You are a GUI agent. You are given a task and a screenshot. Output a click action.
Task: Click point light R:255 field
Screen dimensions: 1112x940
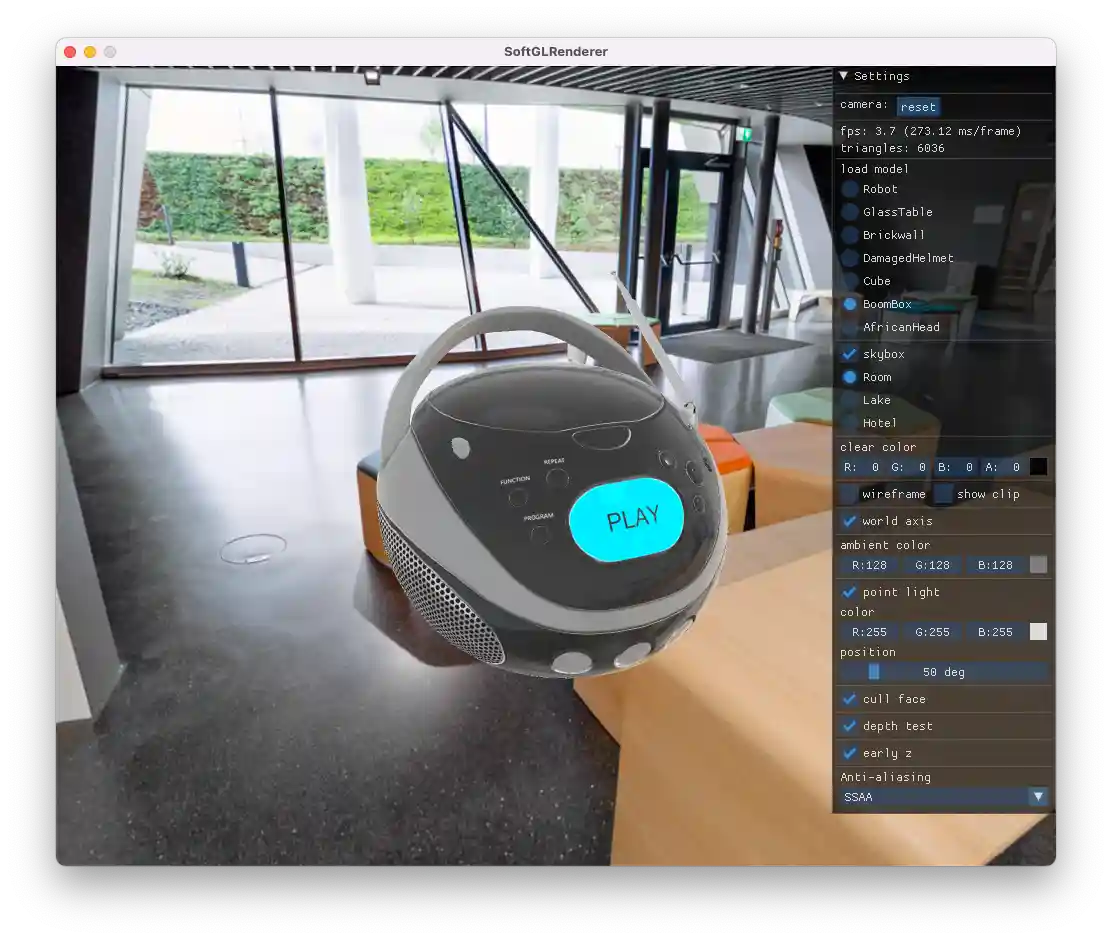pos(869,632)
